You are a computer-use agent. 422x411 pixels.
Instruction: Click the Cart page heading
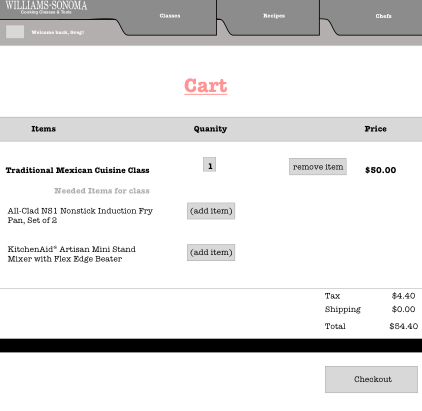(206, 86)
